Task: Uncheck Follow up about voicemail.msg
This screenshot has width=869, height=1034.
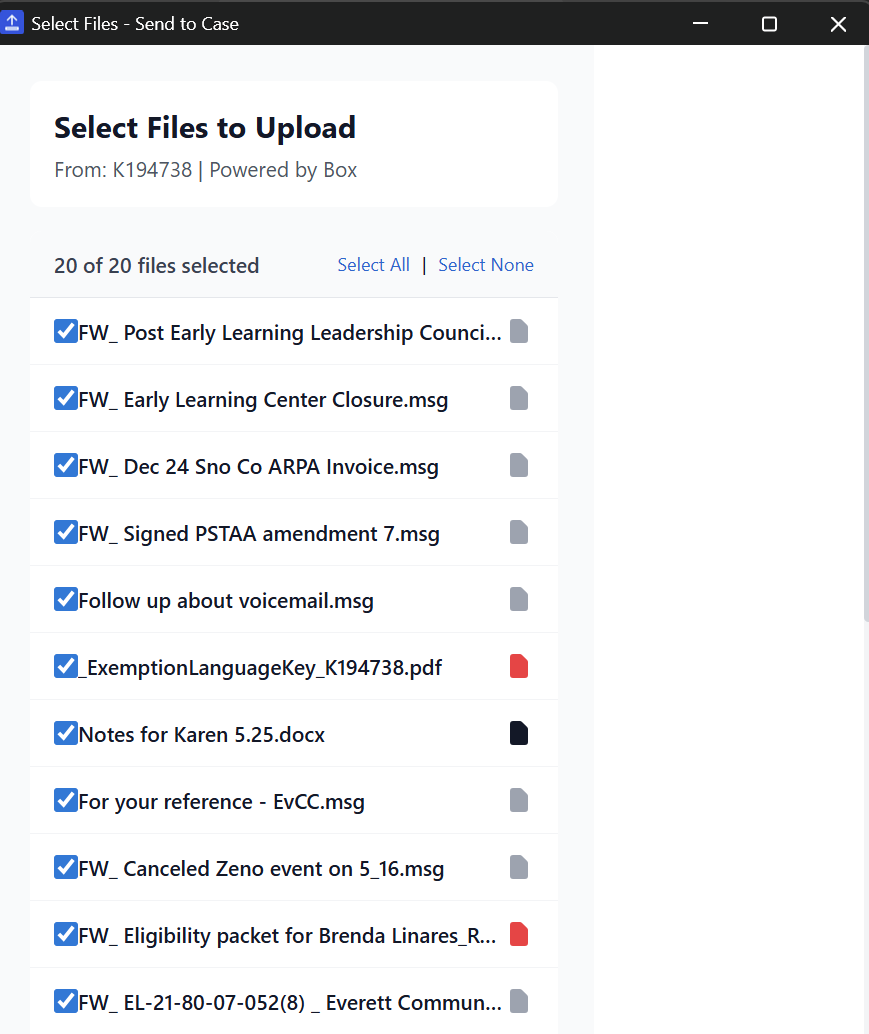Action: pyautogui.click(x=65, y=599)
